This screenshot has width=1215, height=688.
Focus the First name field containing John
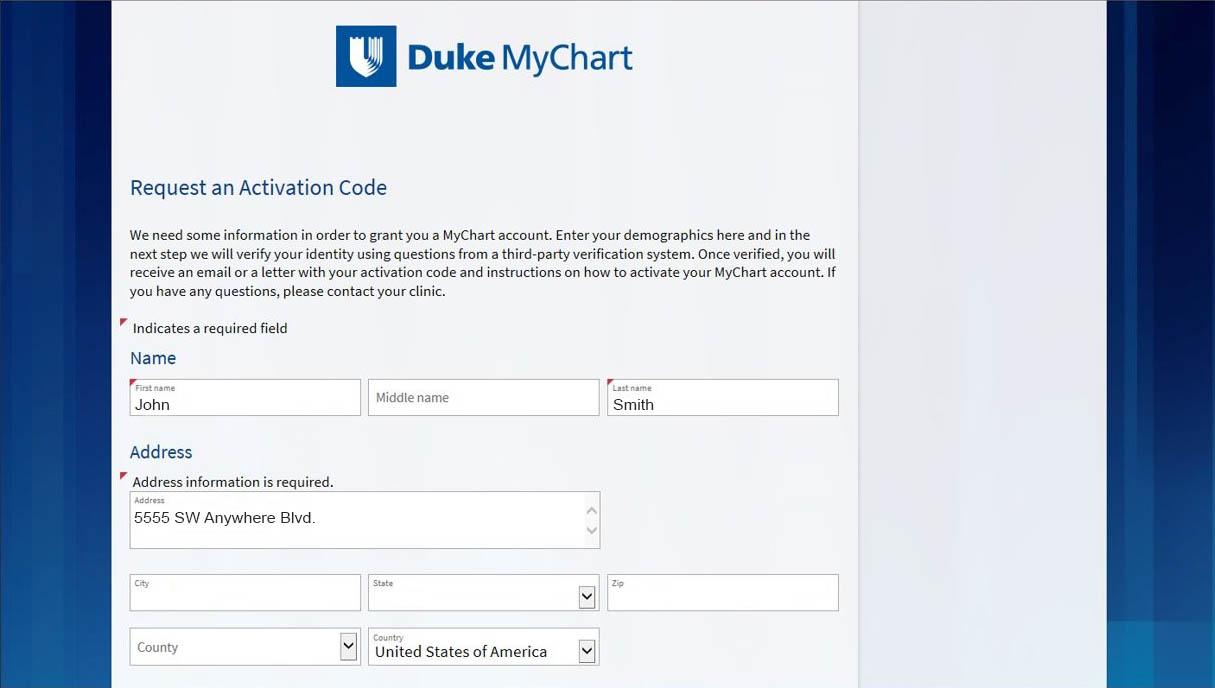coord(245,397)
